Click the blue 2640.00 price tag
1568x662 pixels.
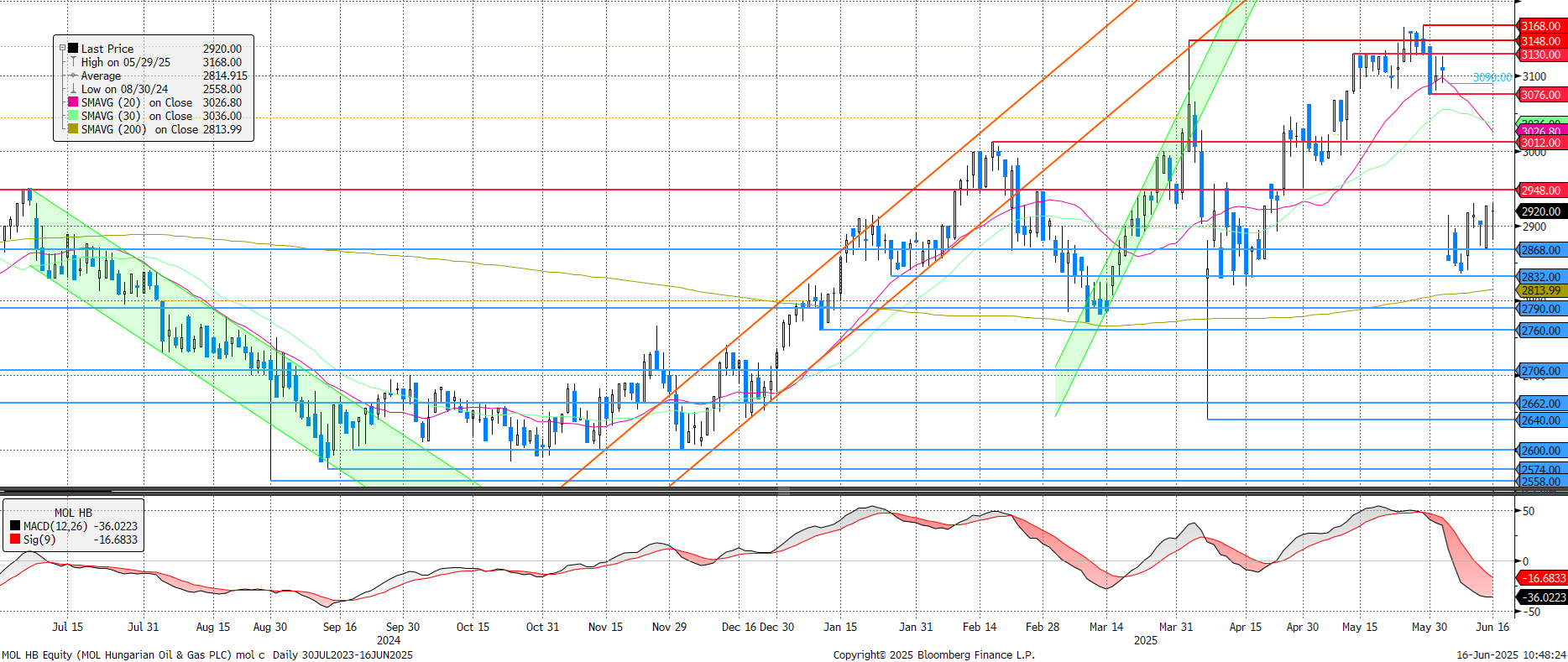point(1542,420)
